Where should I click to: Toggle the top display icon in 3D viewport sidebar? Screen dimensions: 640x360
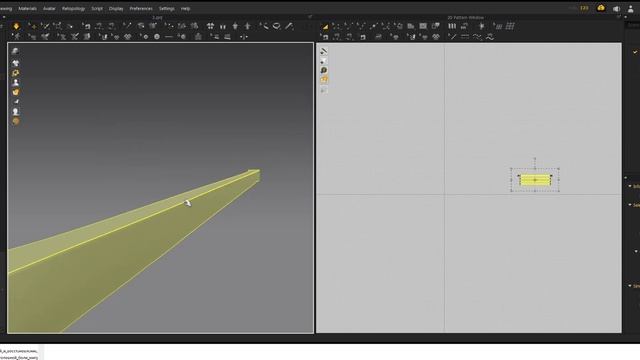[x=16, y=51]
